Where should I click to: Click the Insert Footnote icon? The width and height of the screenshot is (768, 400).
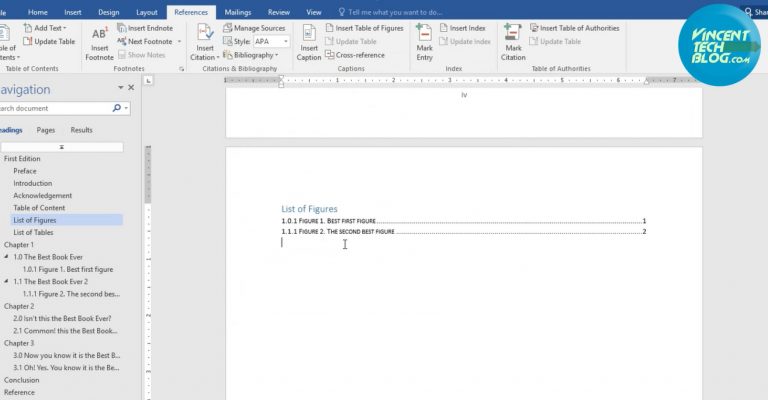100,40
